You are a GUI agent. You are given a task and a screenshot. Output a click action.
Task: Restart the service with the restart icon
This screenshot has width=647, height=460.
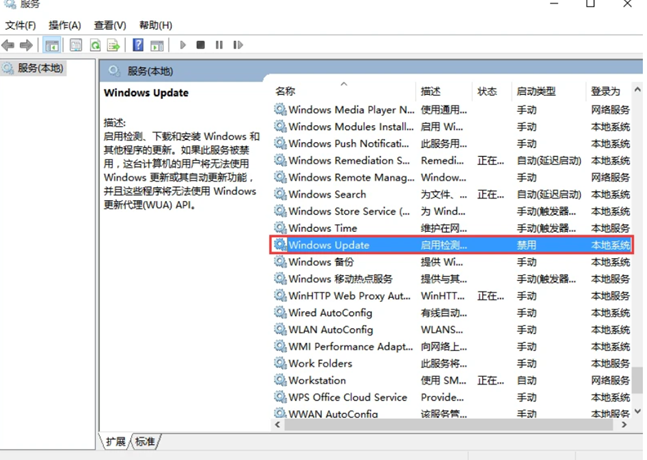click(238, 45)
